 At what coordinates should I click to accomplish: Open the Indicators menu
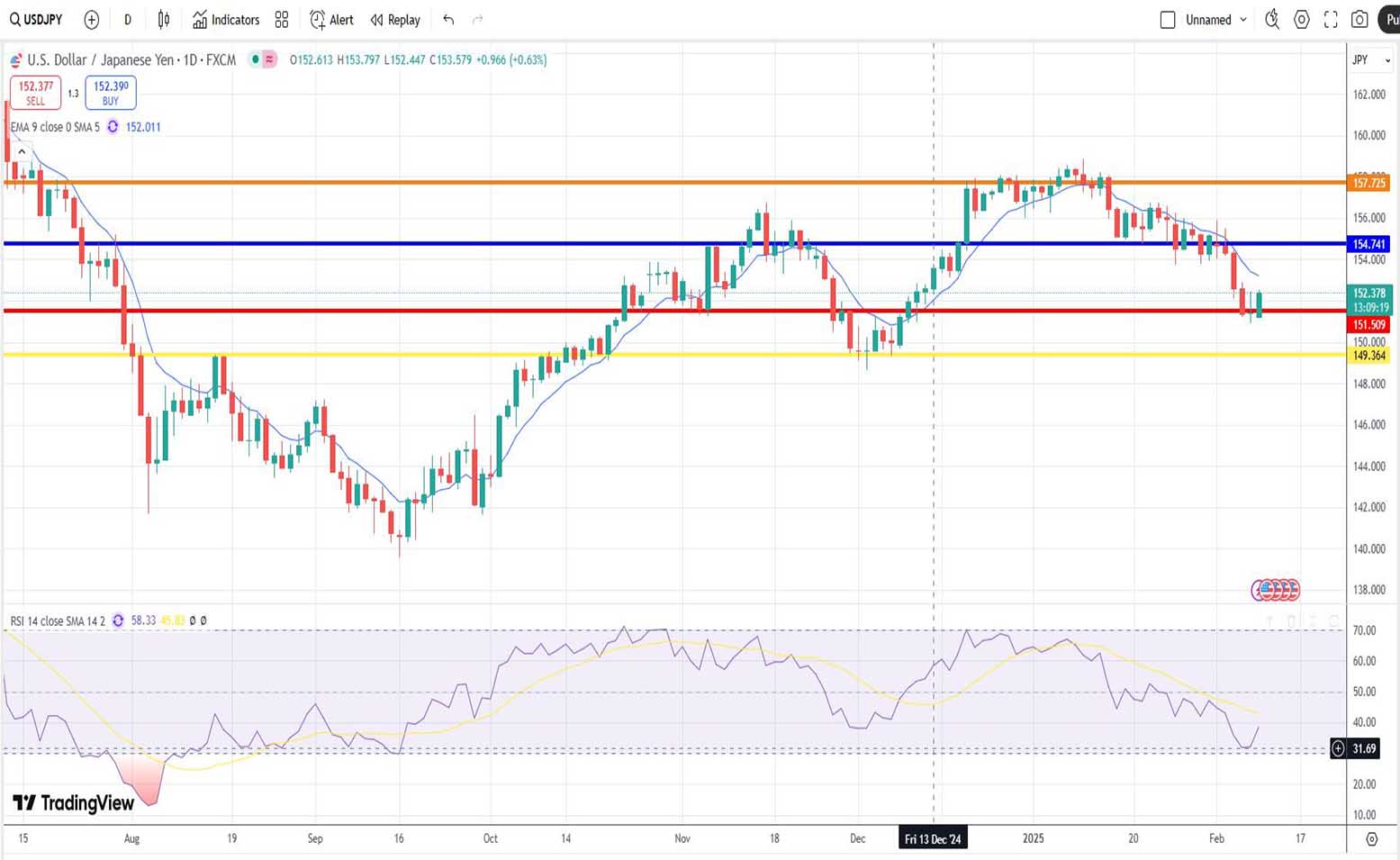tap(226, 19)
